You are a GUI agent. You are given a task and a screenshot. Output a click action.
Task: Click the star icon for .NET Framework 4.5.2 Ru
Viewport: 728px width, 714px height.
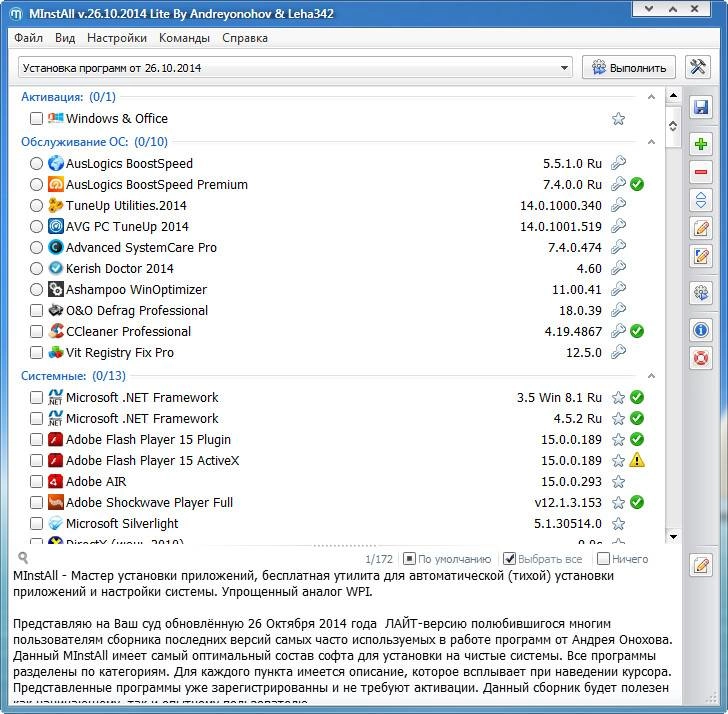[618, 419]
